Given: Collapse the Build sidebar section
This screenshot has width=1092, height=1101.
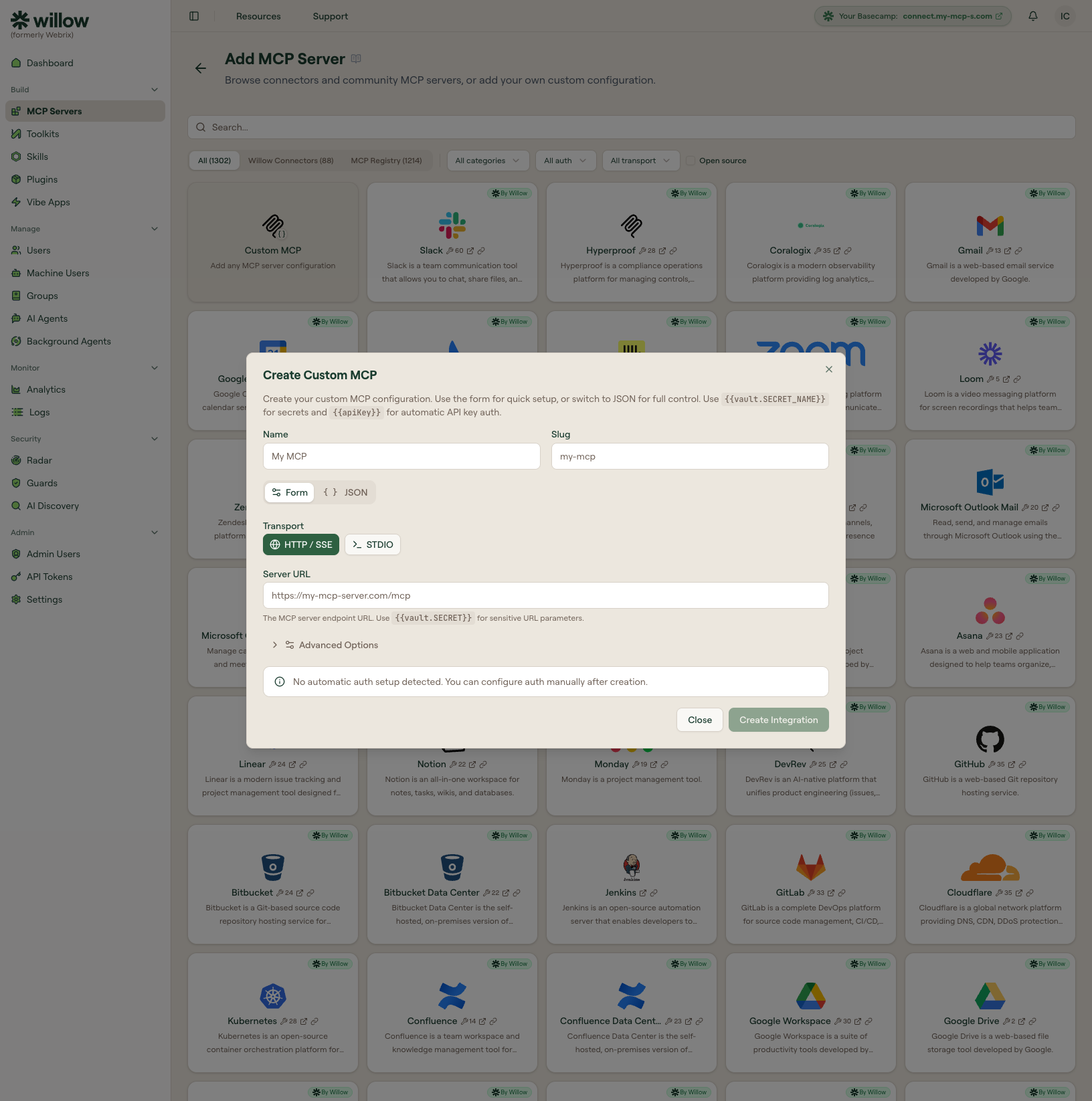Looking at the screenshot, I should point(155,90).
